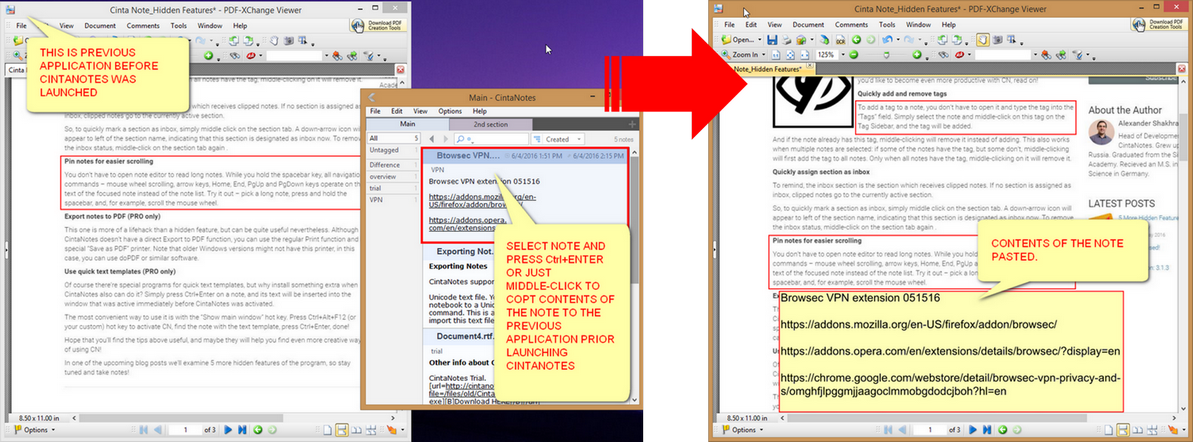
Task: Open Comments menu in right PDF-XChange window
Action: click(x=851, y=24)
